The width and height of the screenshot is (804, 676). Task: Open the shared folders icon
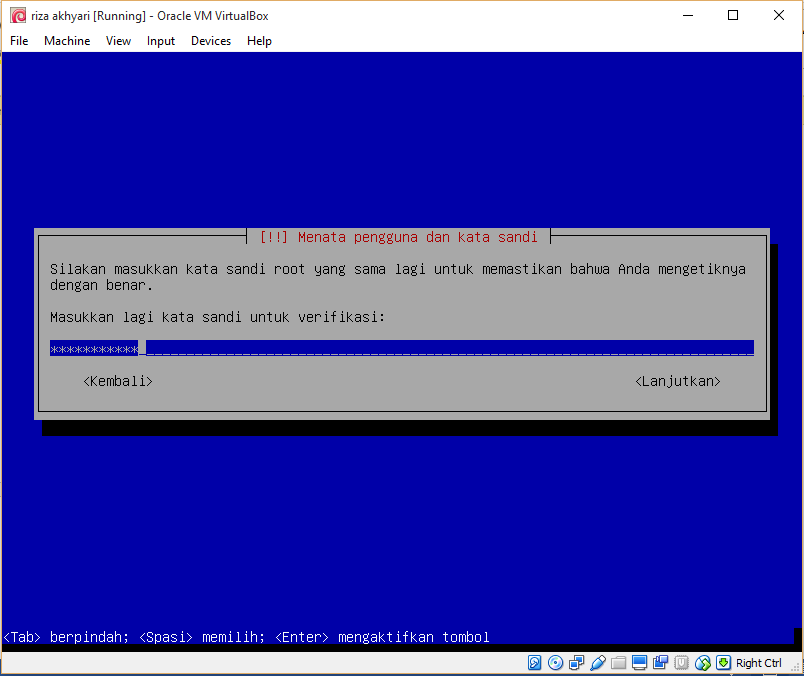coord(618,663)
